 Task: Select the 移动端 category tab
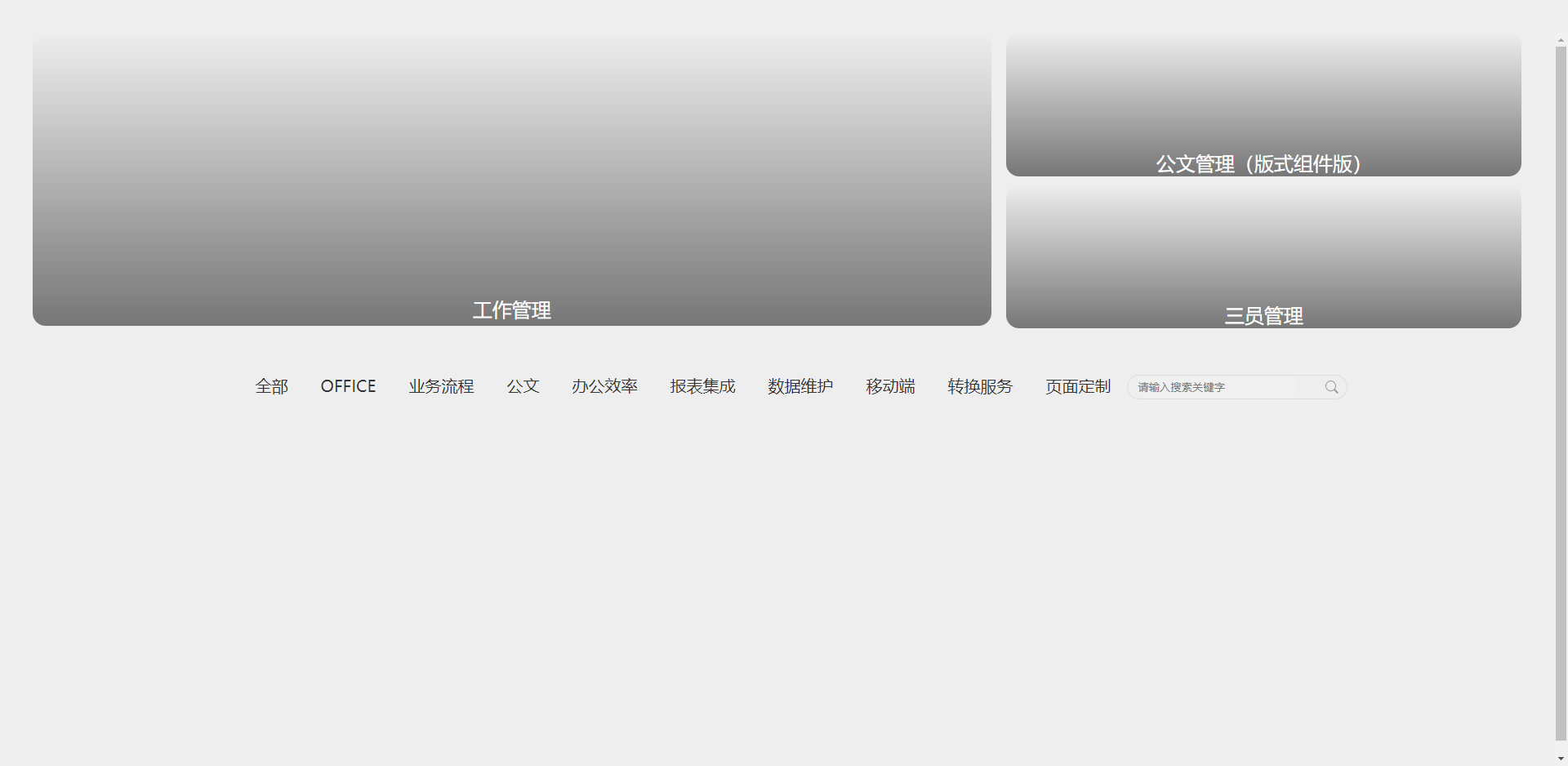[x=890, y=386]
